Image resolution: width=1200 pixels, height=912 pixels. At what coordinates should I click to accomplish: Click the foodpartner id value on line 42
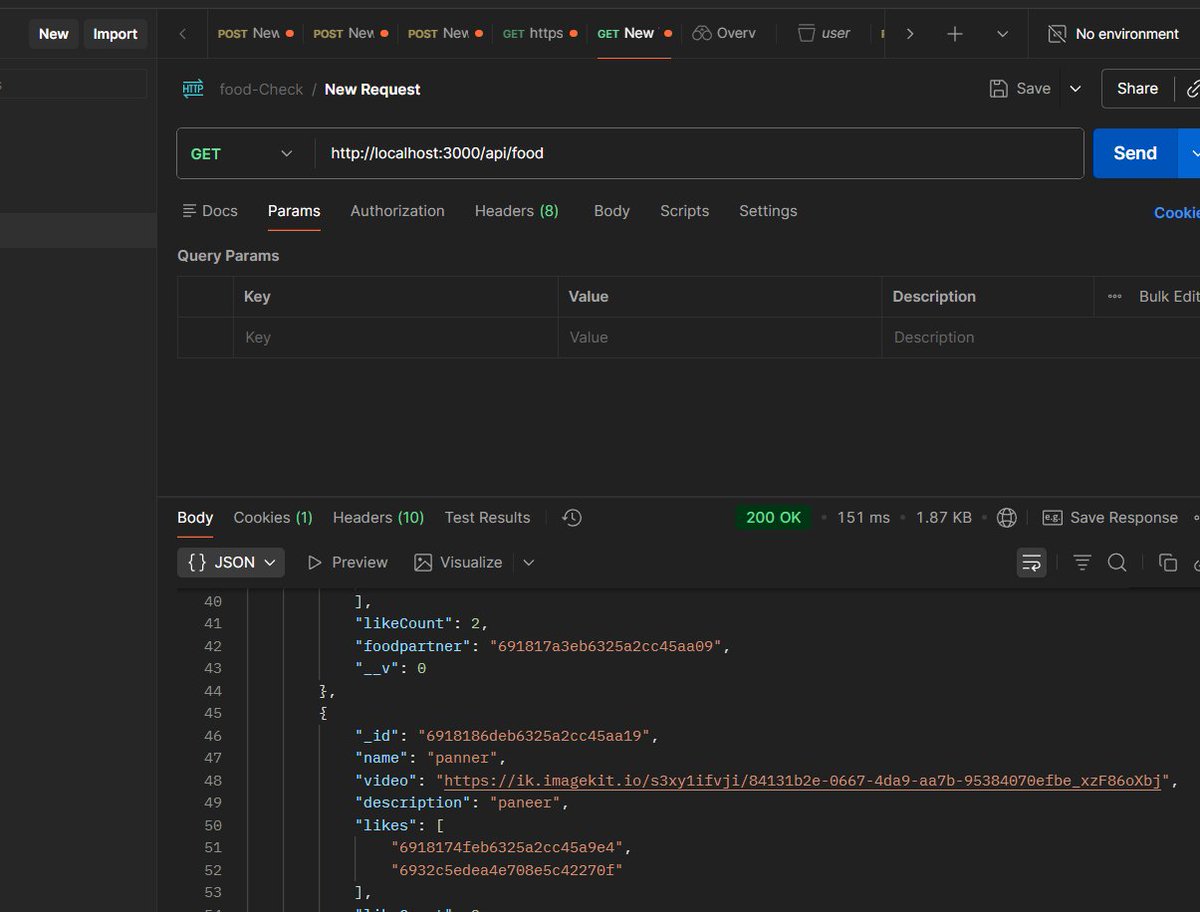604,647
